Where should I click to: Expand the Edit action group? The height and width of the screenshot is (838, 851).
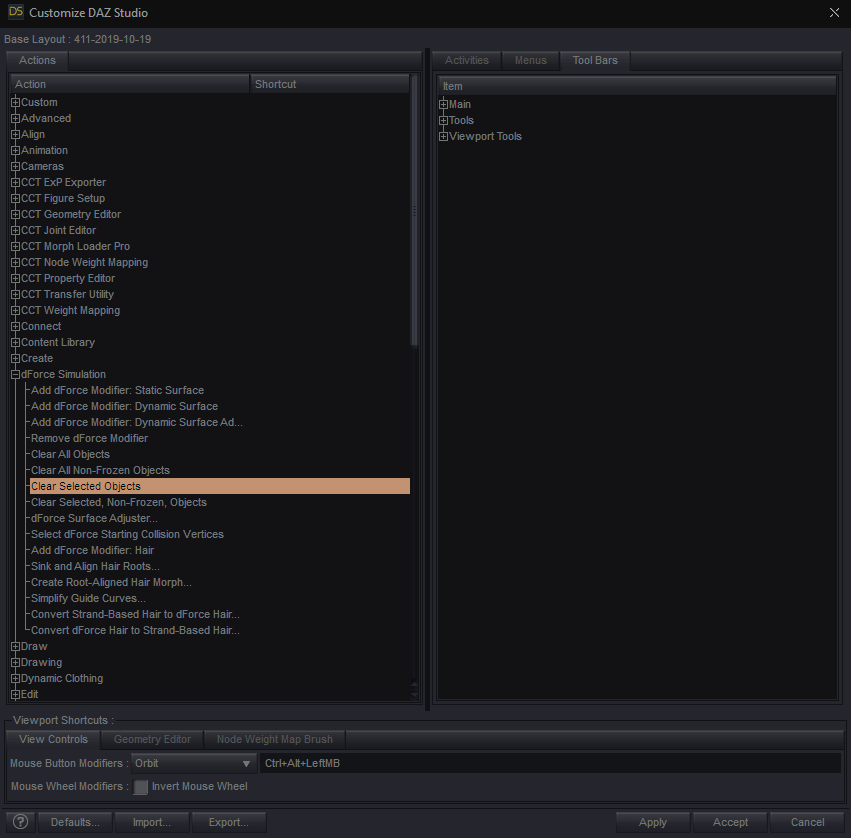pos(16,694)
